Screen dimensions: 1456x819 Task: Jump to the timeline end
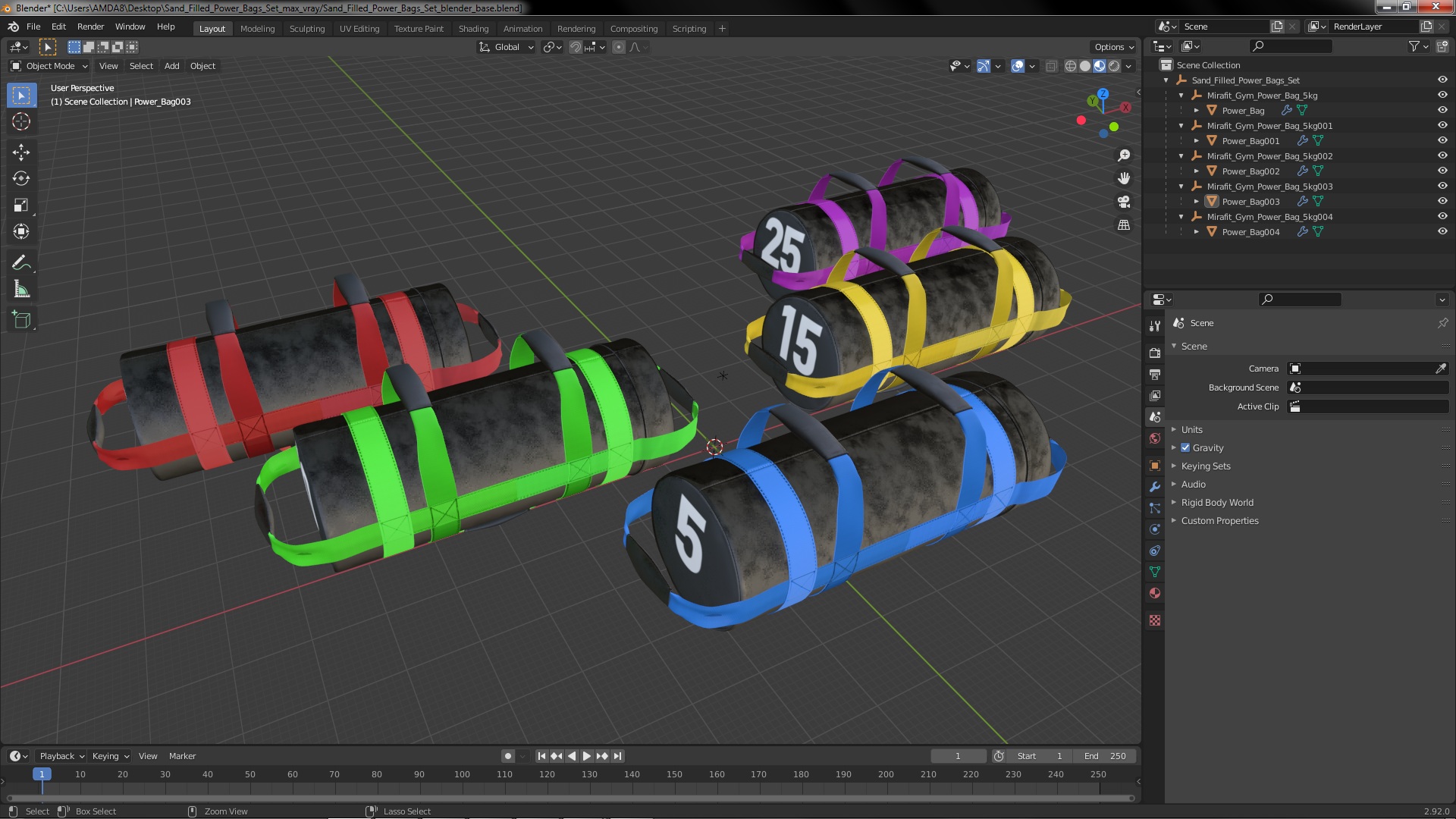point(618,756)
